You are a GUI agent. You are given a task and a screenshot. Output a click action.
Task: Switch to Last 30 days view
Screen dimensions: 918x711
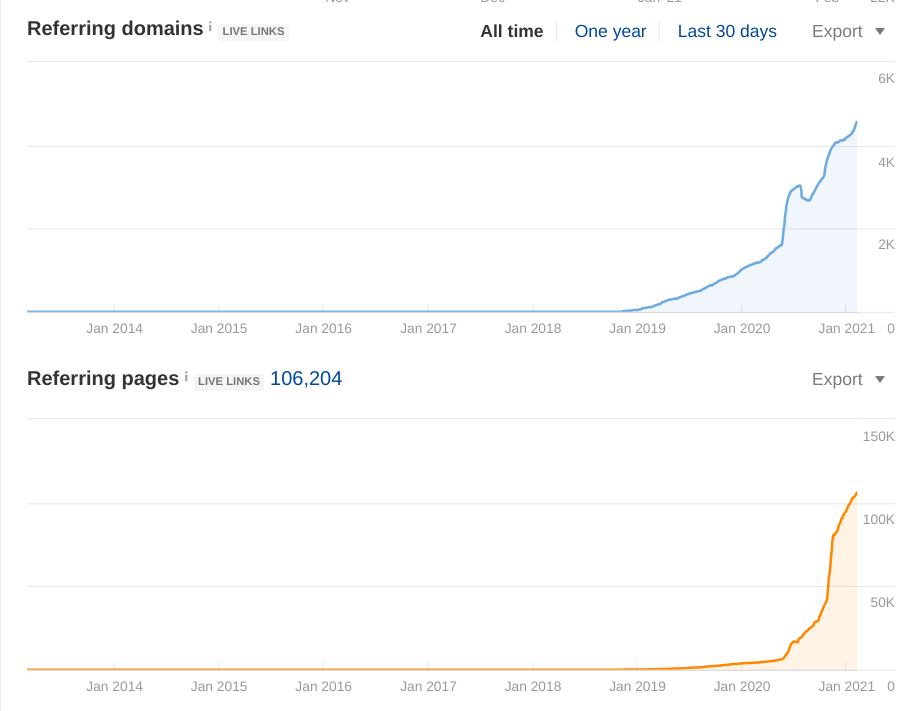click(727, 31)
